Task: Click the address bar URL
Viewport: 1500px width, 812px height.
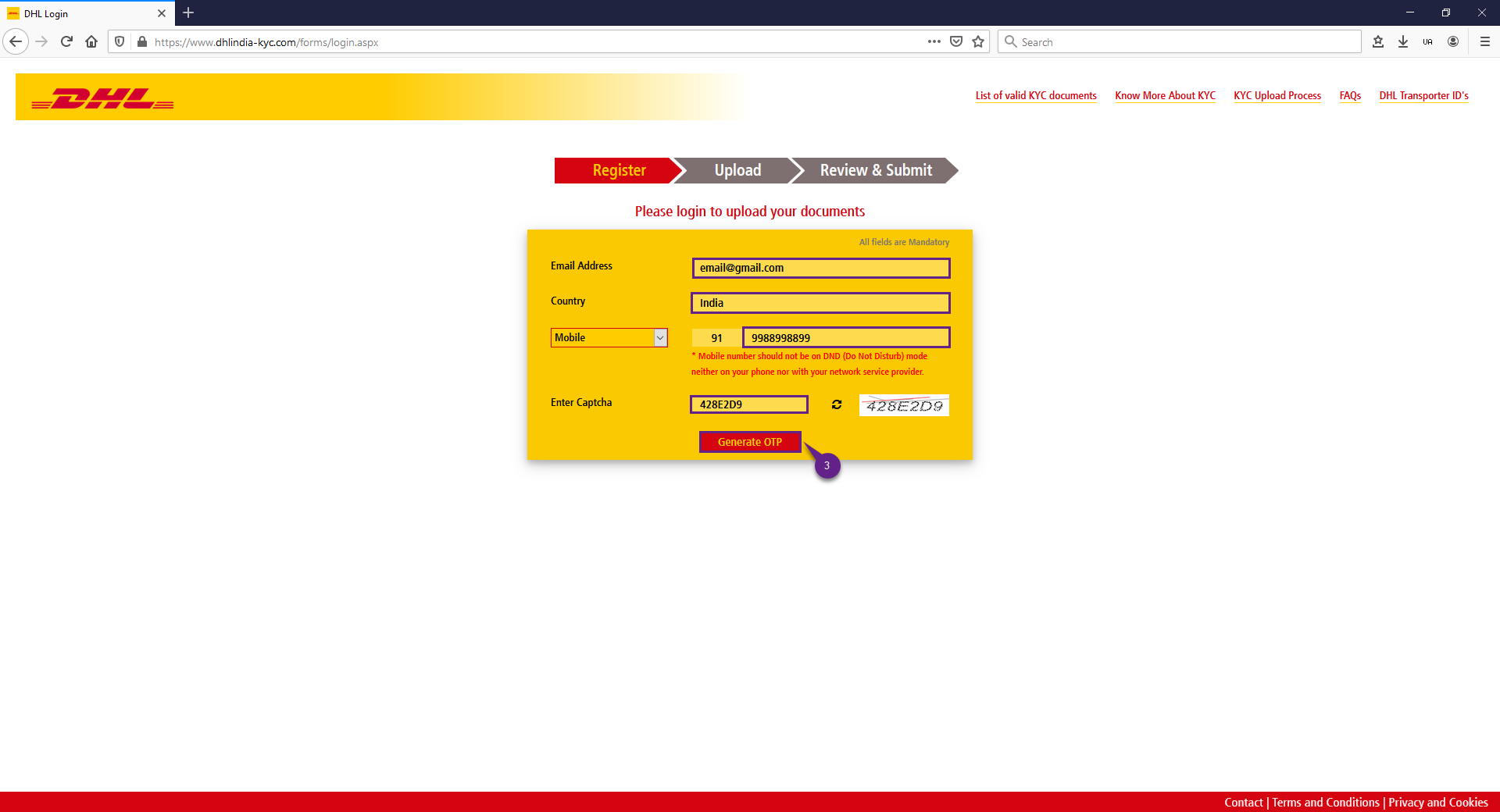Action: [266, 42]
